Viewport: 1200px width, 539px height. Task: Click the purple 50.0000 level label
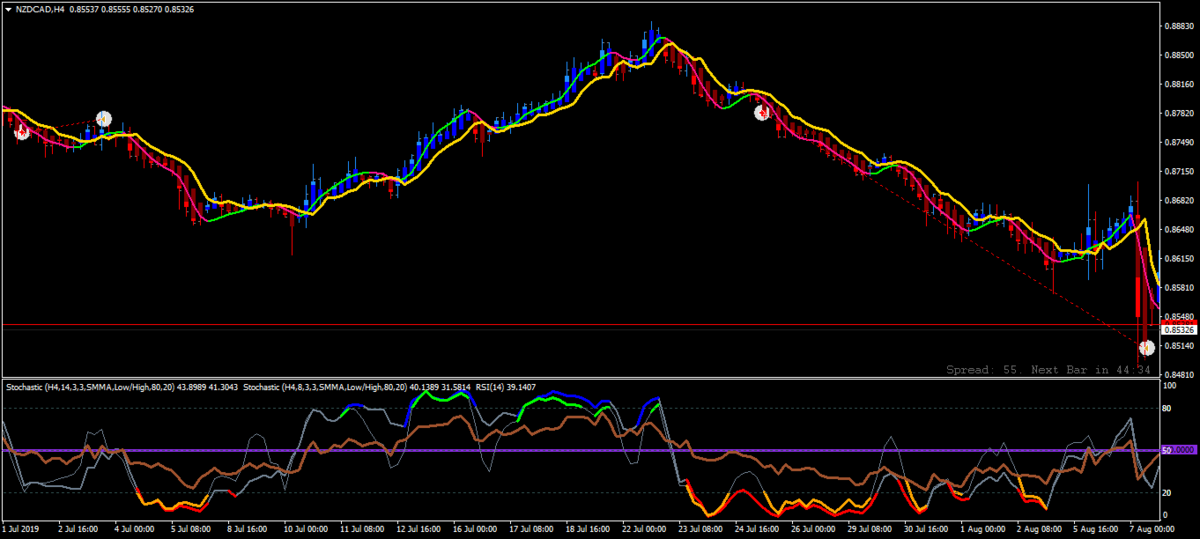point(1178,450)
